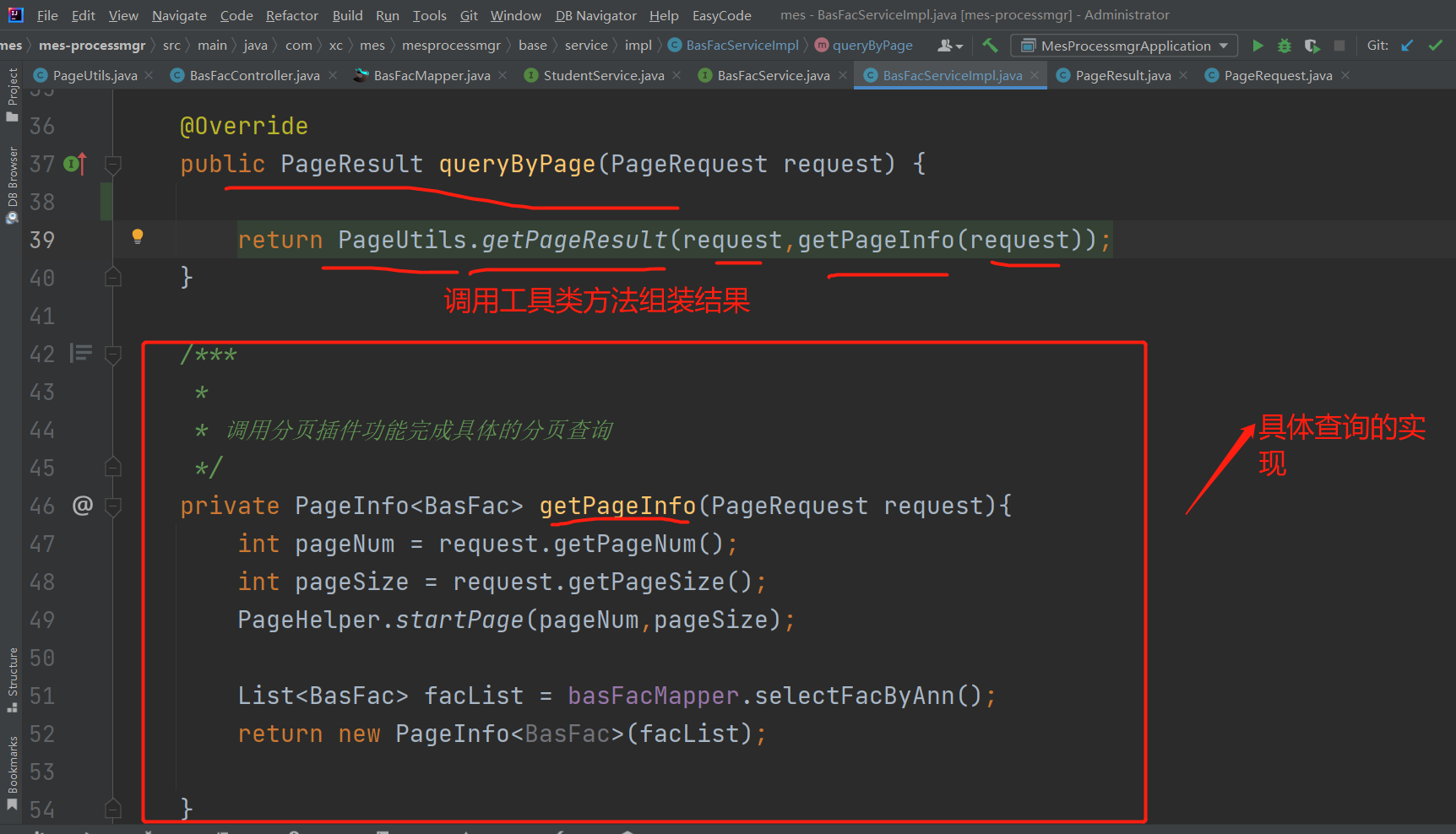The width and height of the screenshot is (1456, 834).
Task: Close the BasFacController.java tab
Action: coord(333,75)
